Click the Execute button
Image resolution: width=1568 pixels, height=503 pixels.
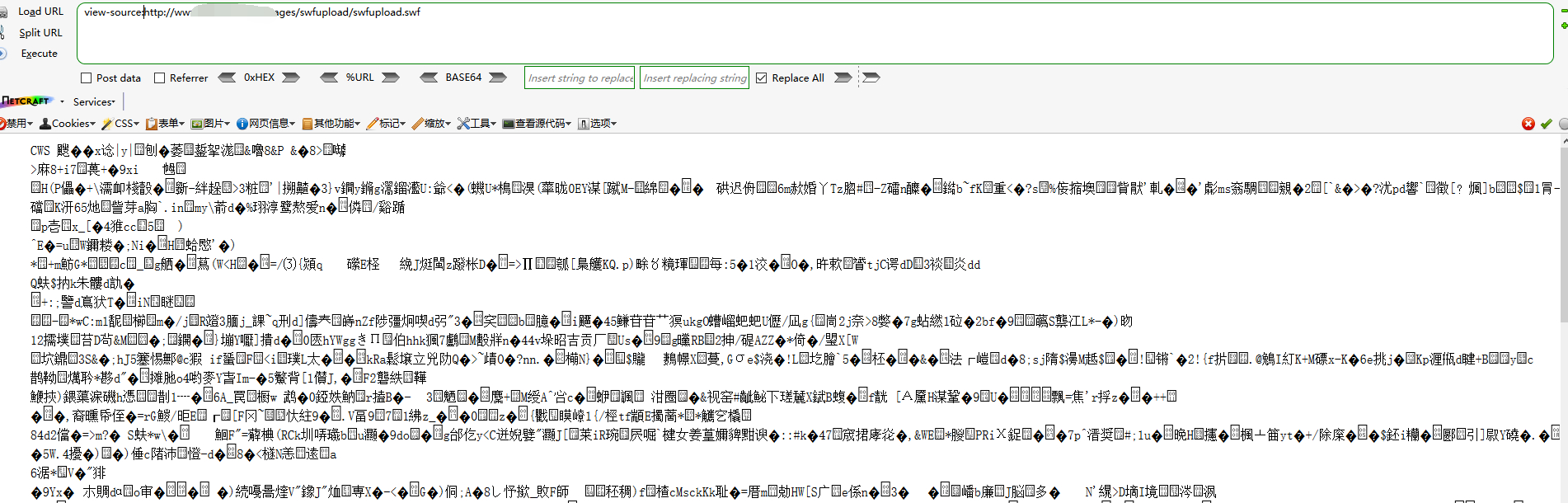pyautogui.click(x=39, y=54)
